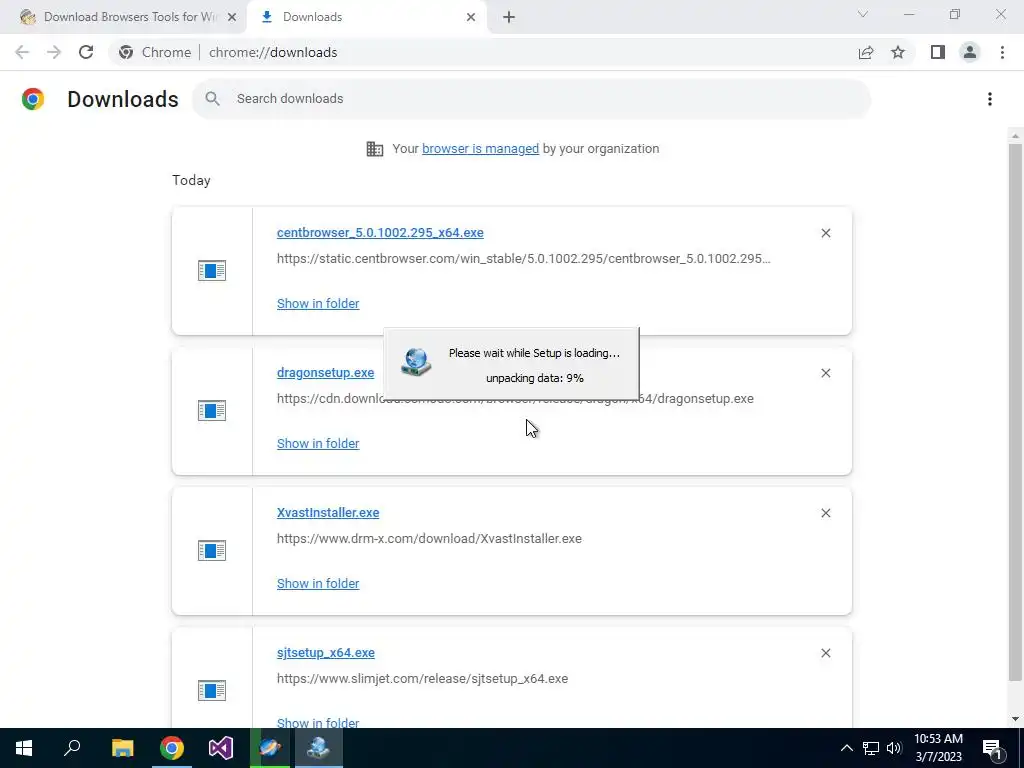Click the chrome://downloads address bar
Image resolution: width=1024 pixels, height=768 pixels.
pos(273,52)
